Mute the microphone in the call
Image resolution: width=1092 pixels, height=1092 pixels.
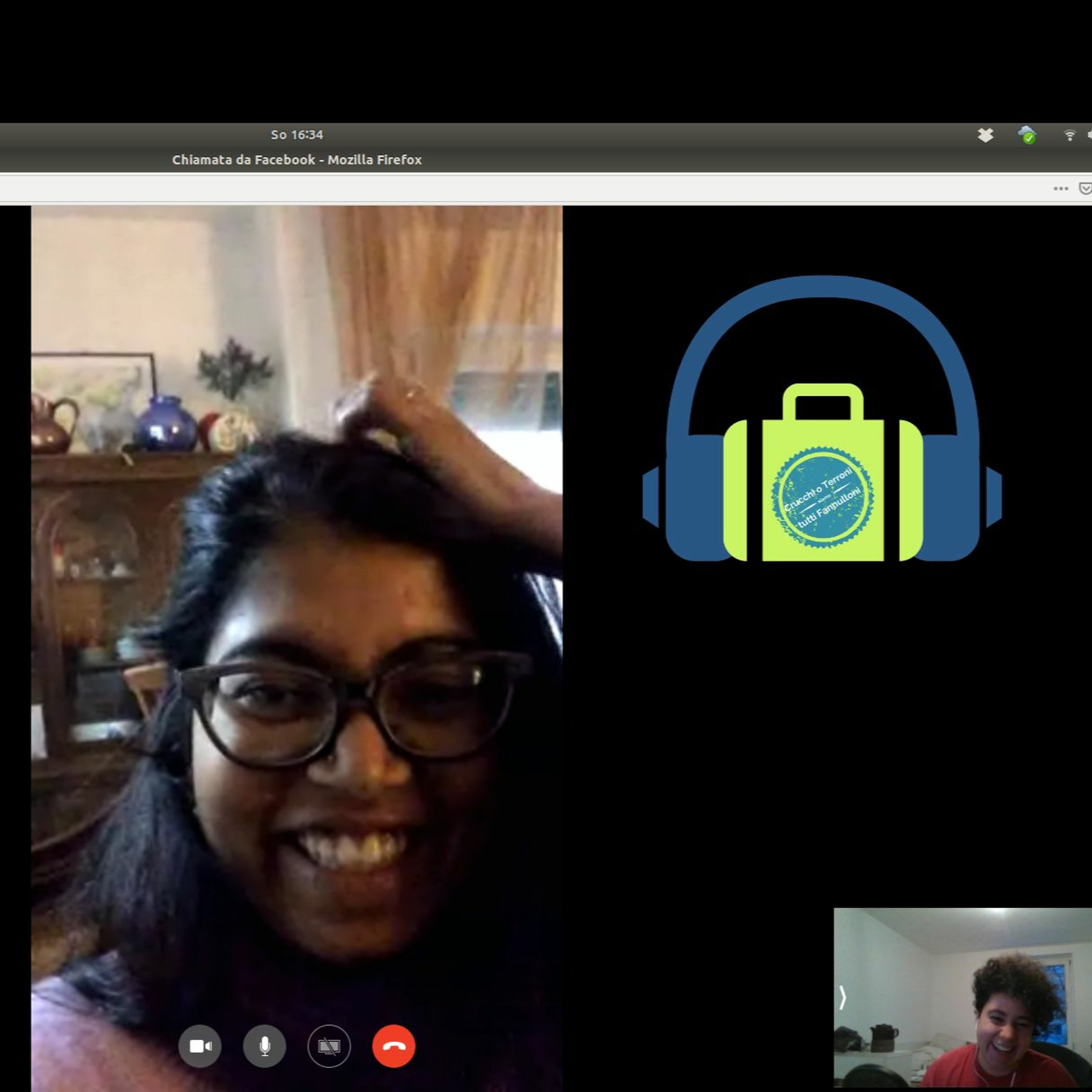click(x=265, y=1046)
